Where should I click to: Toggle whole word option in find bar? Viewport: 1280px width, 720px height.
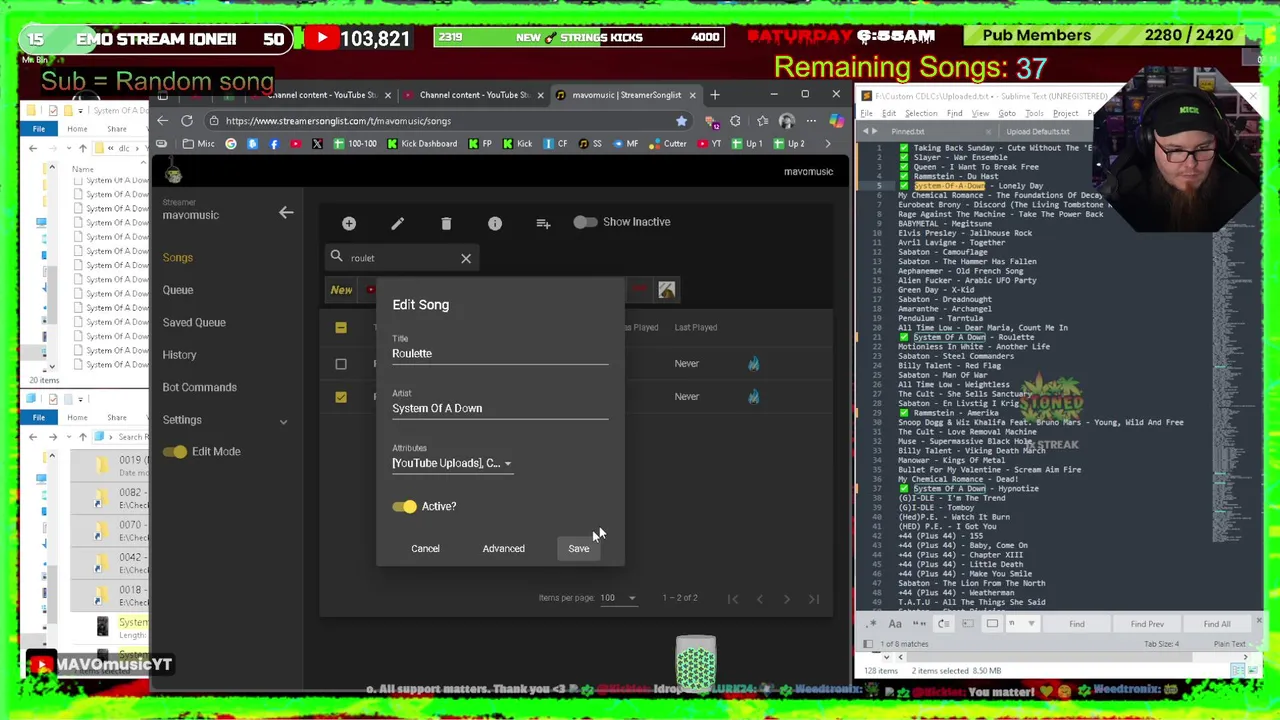click(x=919, y=624)
